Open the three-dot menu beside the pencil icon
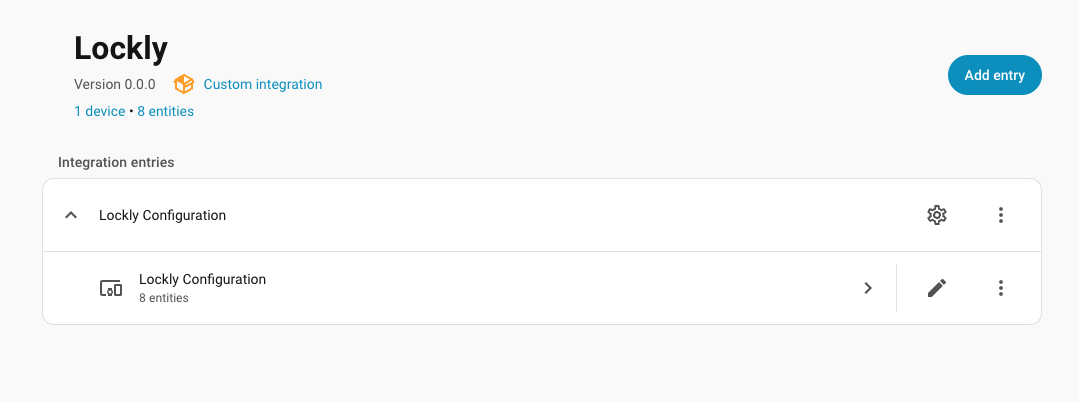 tap(1000, 288)
